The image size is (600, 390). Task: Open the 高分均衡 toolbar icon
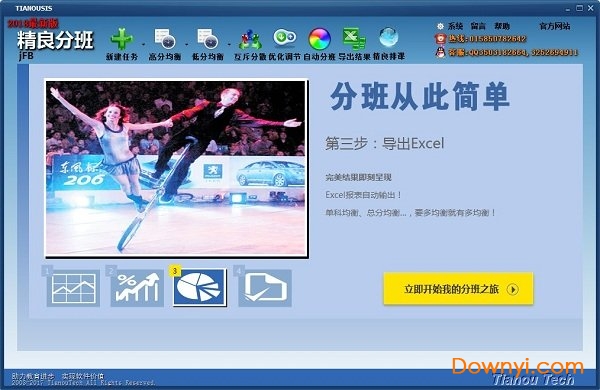coord(165,39)
